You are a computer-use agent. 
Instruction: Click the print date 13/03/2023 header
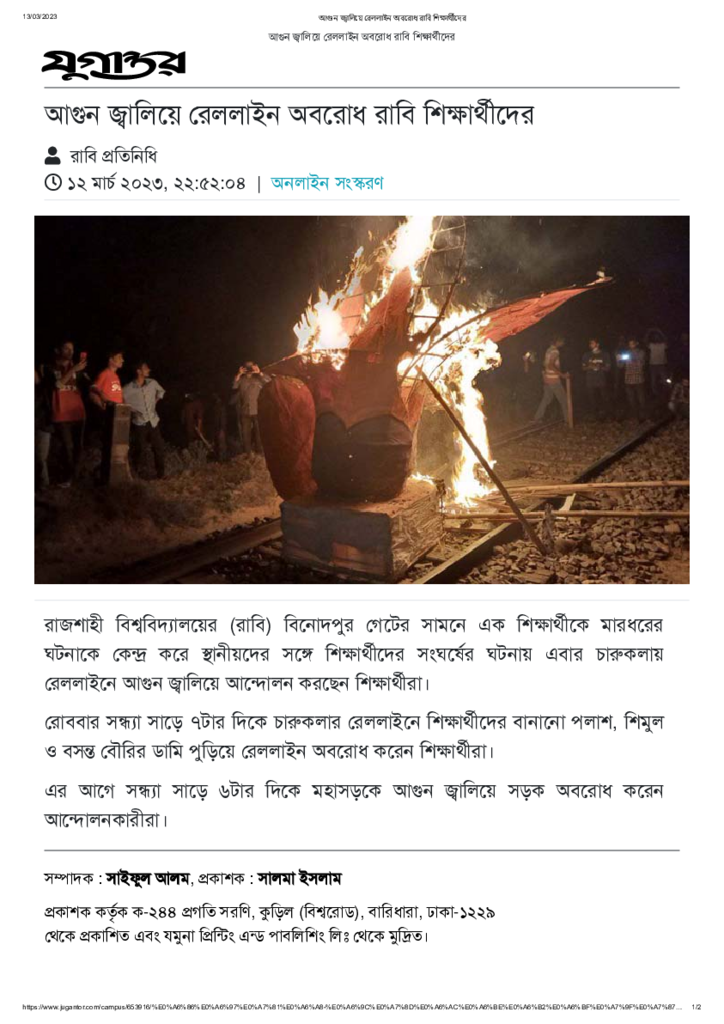click(x=40, y=16)
